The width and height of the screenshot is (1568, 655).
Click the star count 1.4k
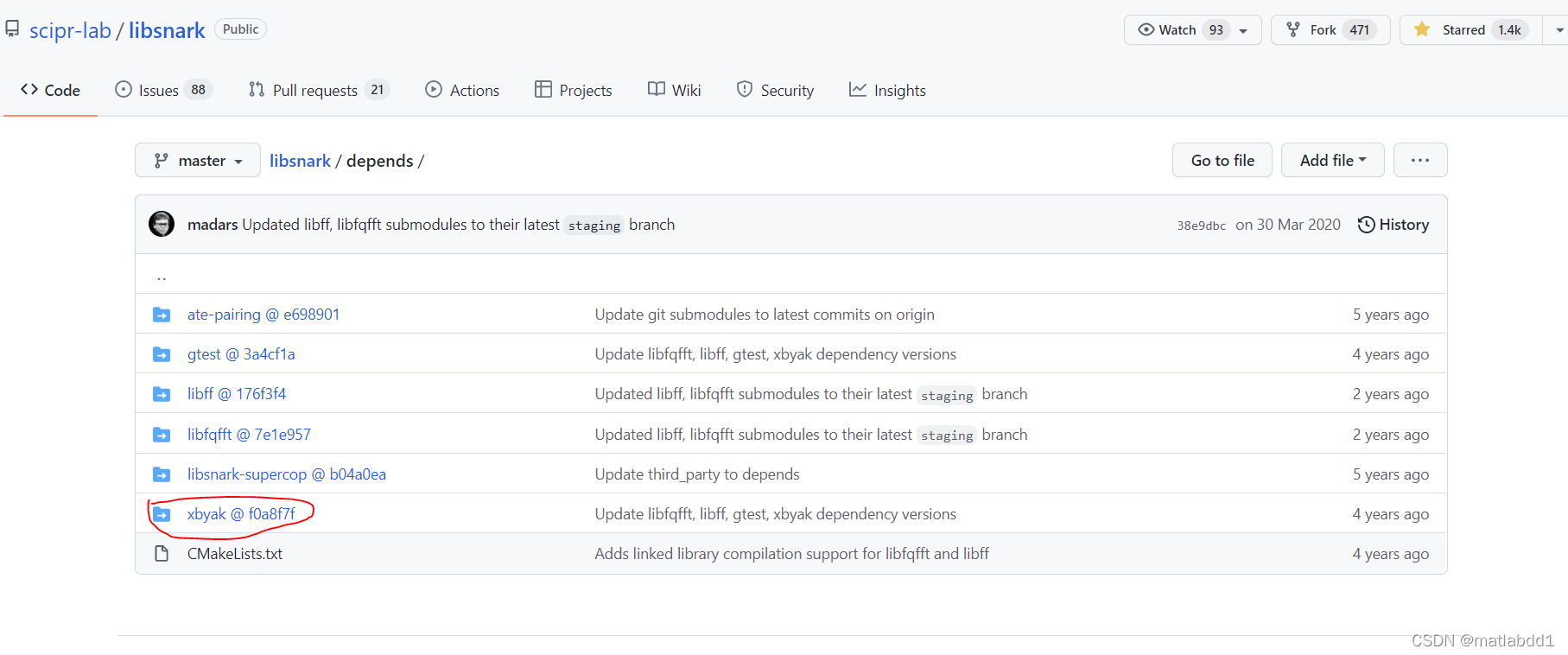point(1509,30)
